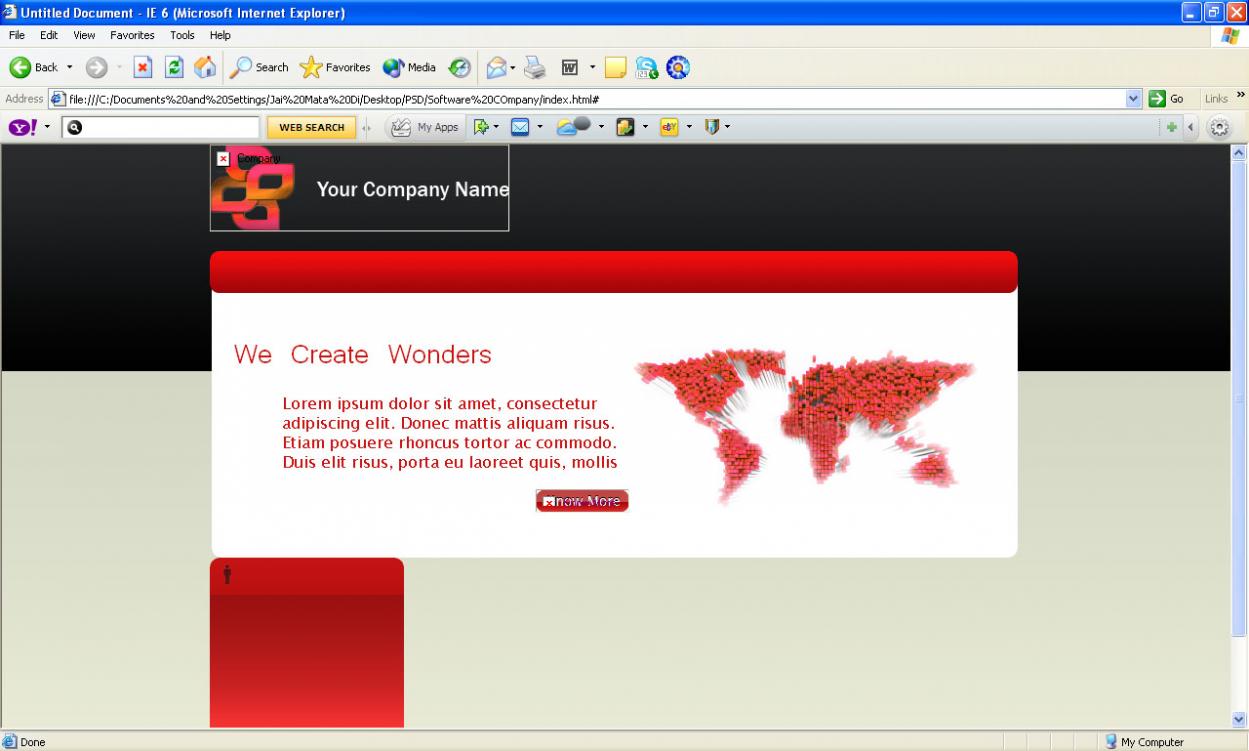Click the blue round gear toolbar icon

(678, 67)
